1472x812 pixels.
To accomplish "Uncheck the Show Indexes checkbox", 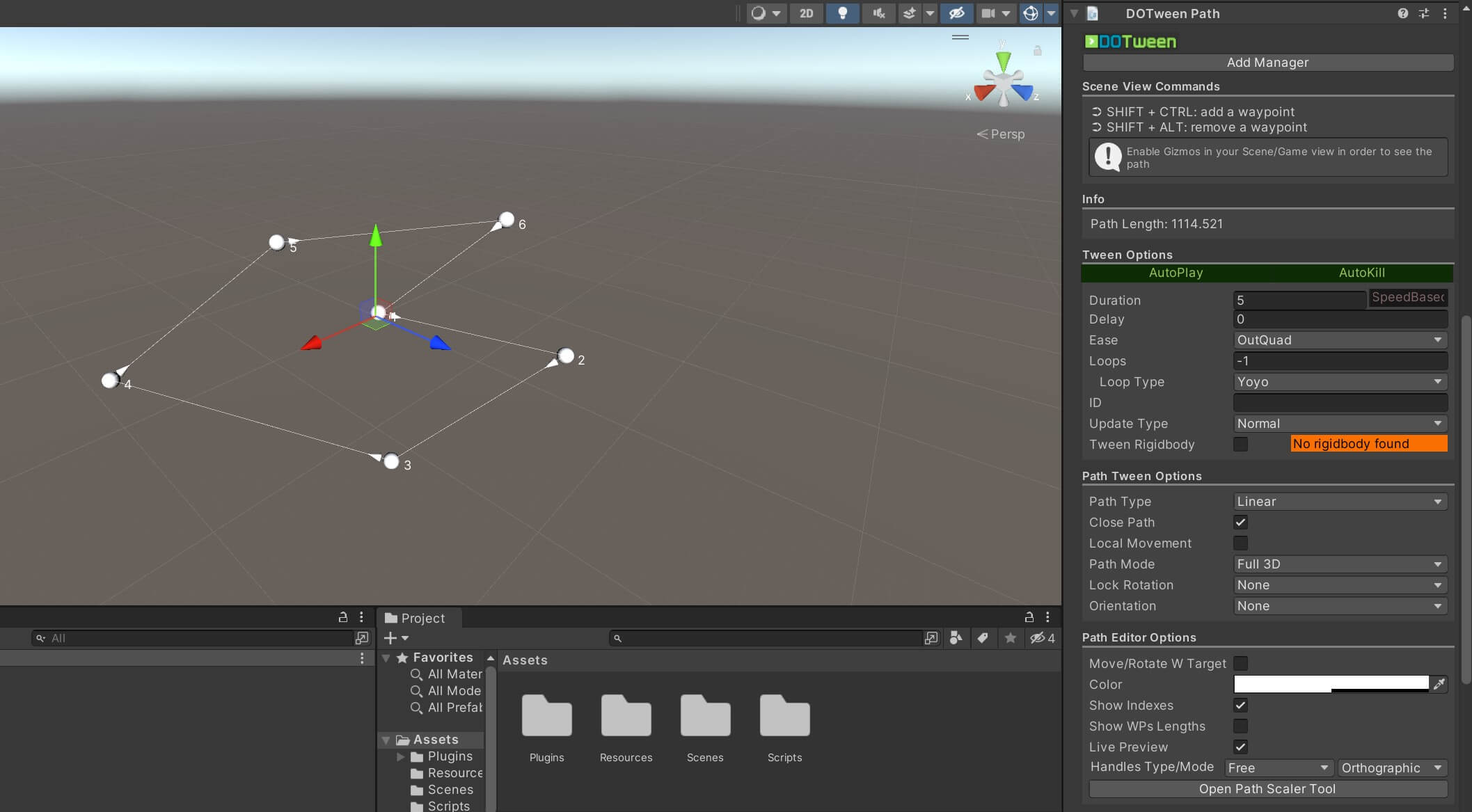I will (1240, 705).
